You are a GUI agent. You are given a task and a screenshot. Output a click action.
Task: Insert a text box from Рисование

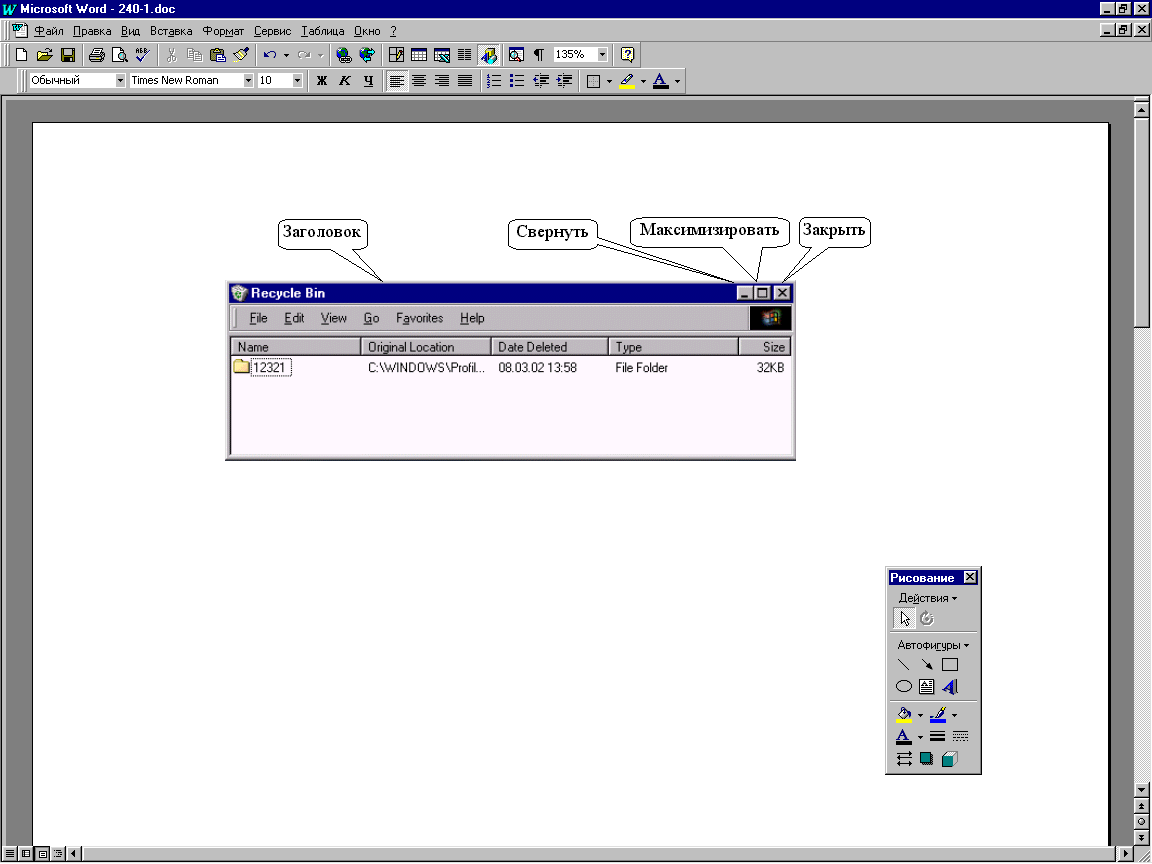point(926,687)
